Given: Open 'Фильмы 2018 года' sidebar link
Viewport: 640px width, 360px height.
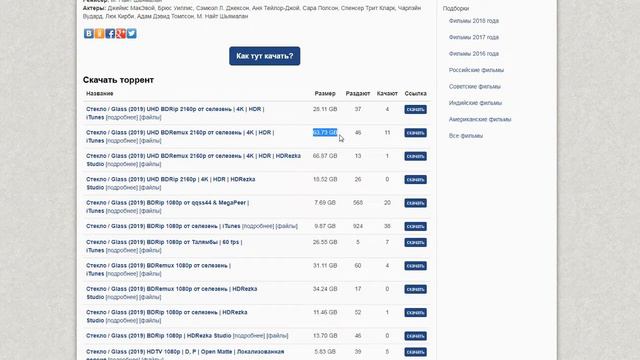Looking at the screenshot, I should (x=473, y=21).
